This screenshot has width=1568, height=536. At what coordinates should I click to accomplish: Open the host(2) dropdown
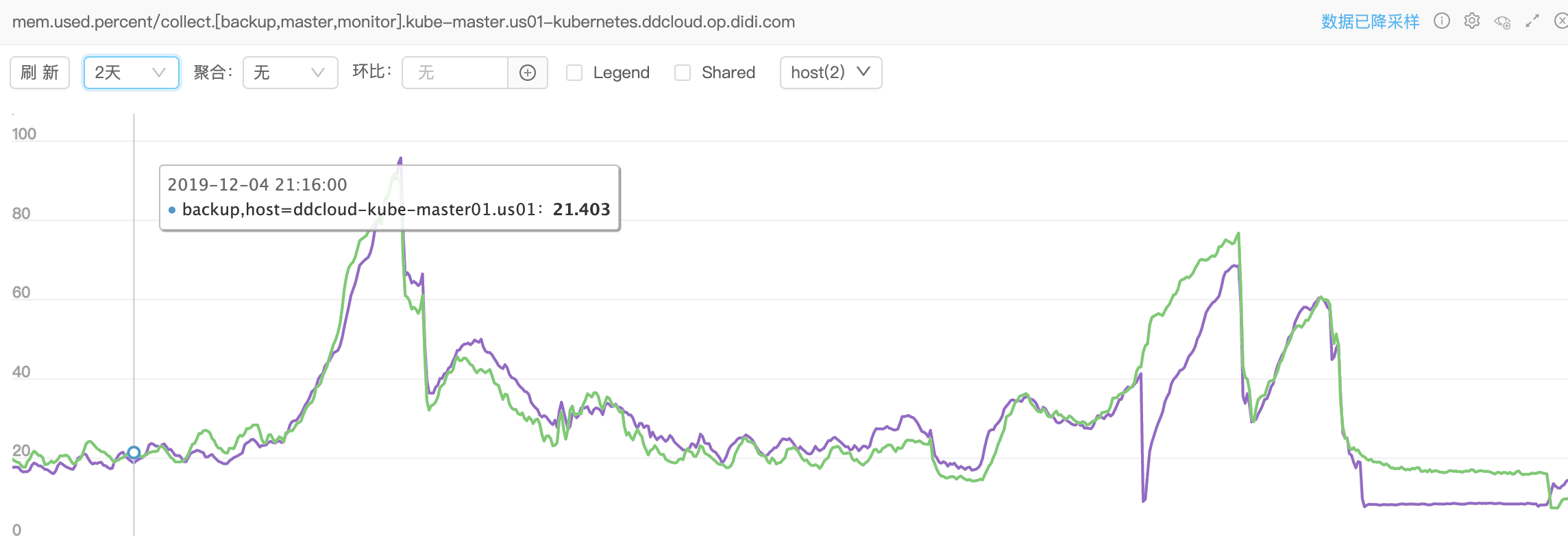pyautogui.click(x=831, y=72)
